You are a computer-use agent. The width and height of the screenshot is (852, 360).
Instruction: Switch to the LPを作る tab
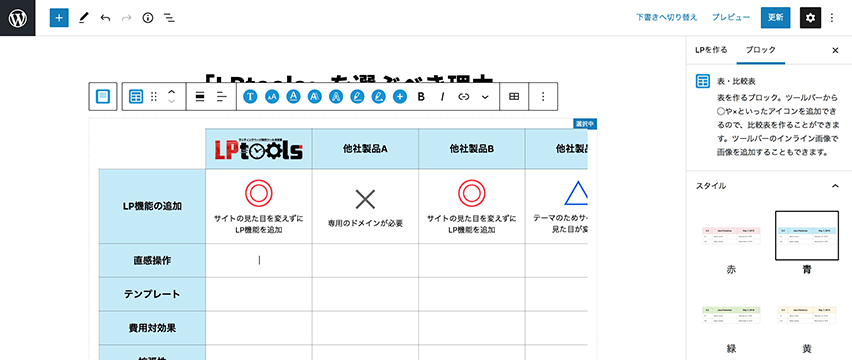(x=711, y=50)
